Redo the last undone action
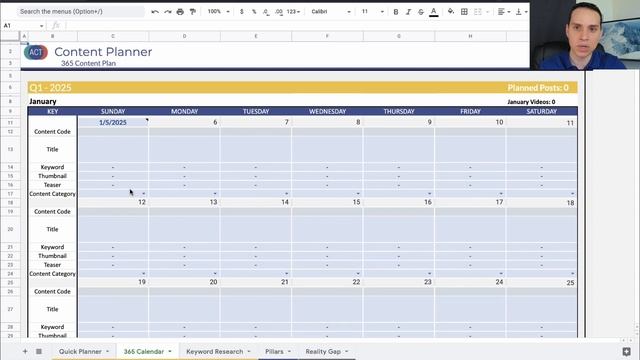The height and width of the screenshot is (360, 640). (x=167, y=12)
